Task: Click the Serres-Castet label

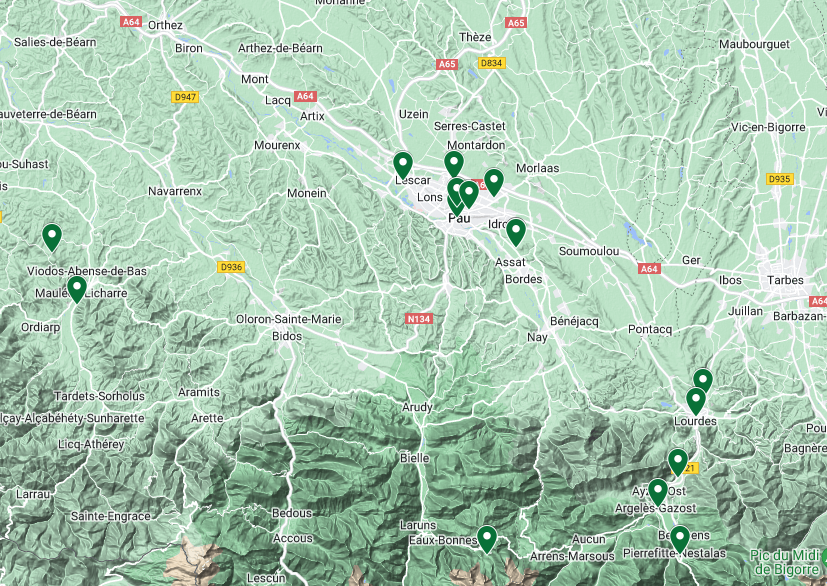Action: (469, 126)
